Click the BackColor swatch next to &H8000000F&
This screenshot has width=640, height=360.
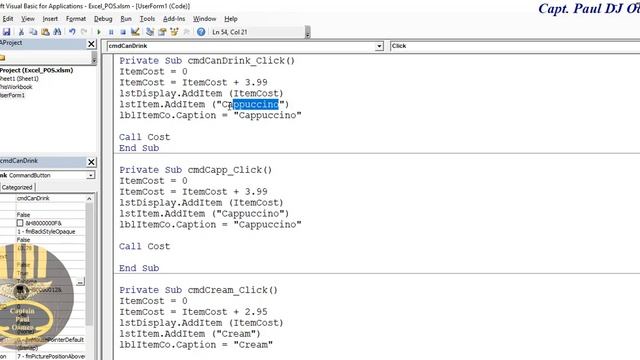tap(20, 223)
